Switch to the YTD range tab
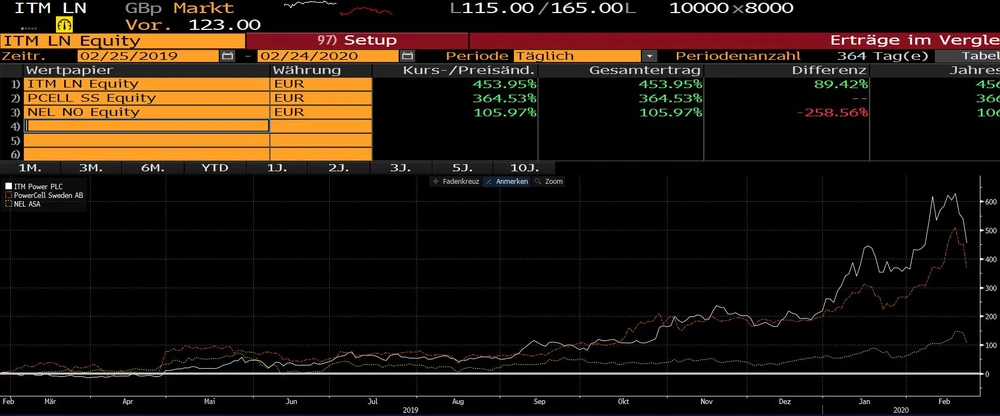 (x=215, y=167)
